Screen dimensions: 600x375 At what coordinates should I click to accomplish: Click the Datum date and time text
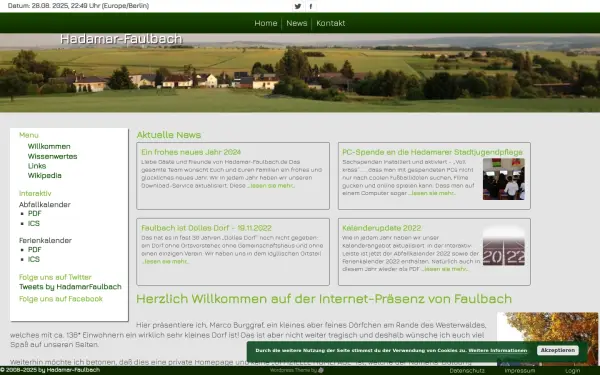pos(78,6)
